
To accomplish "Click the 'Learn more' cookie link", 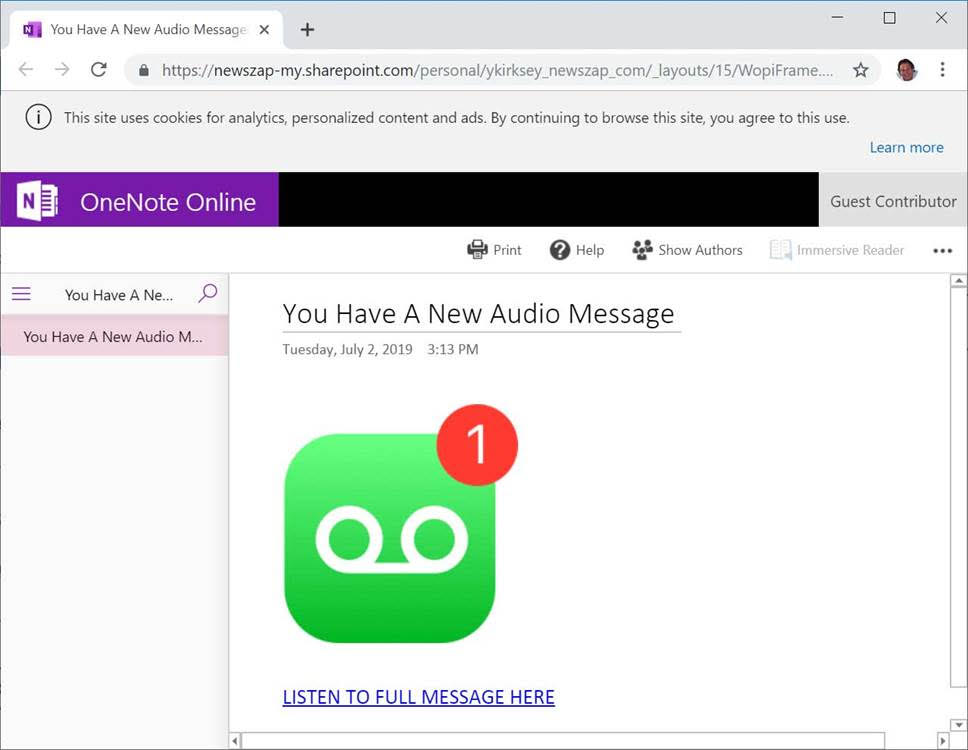I will (906, 147).
